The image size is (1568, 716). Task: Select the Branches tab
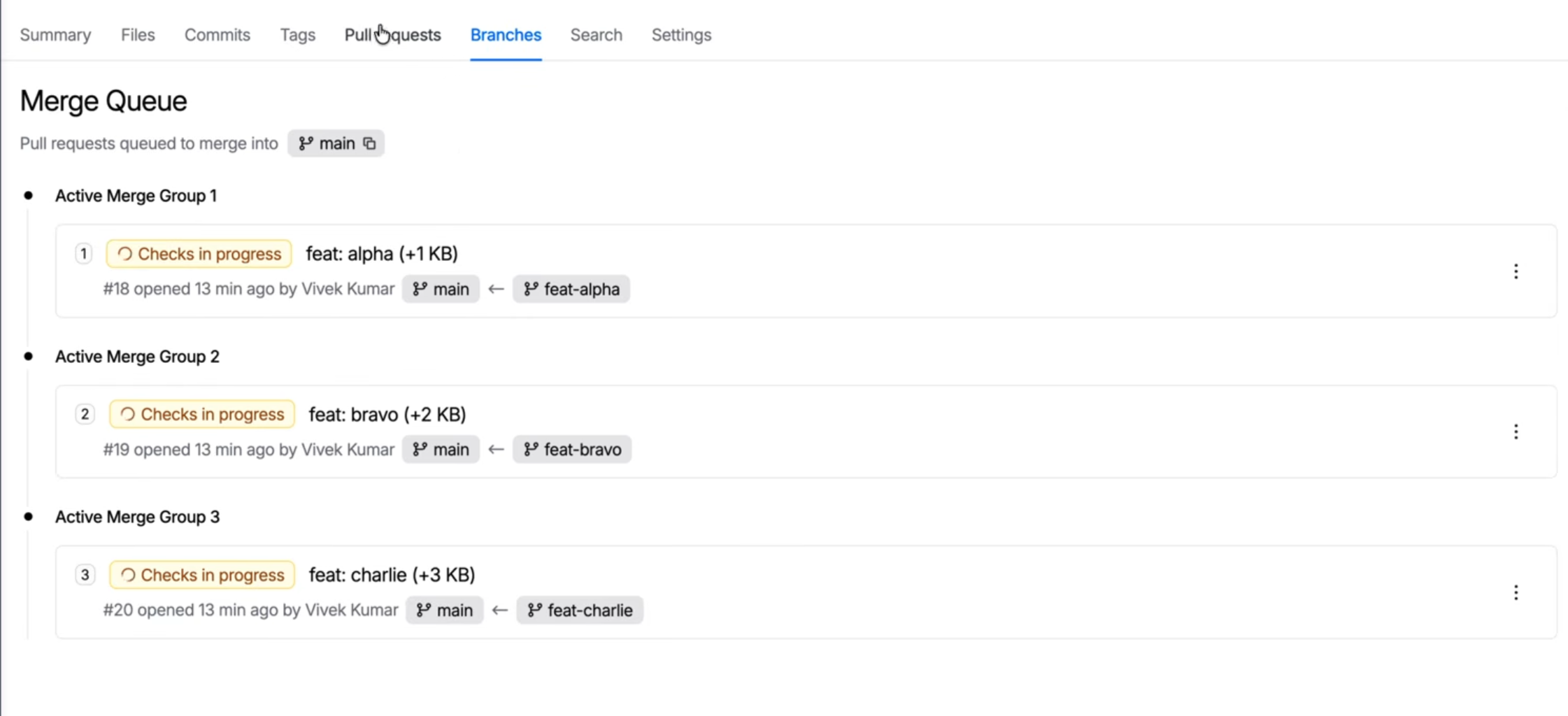click(x=506, y=35)
